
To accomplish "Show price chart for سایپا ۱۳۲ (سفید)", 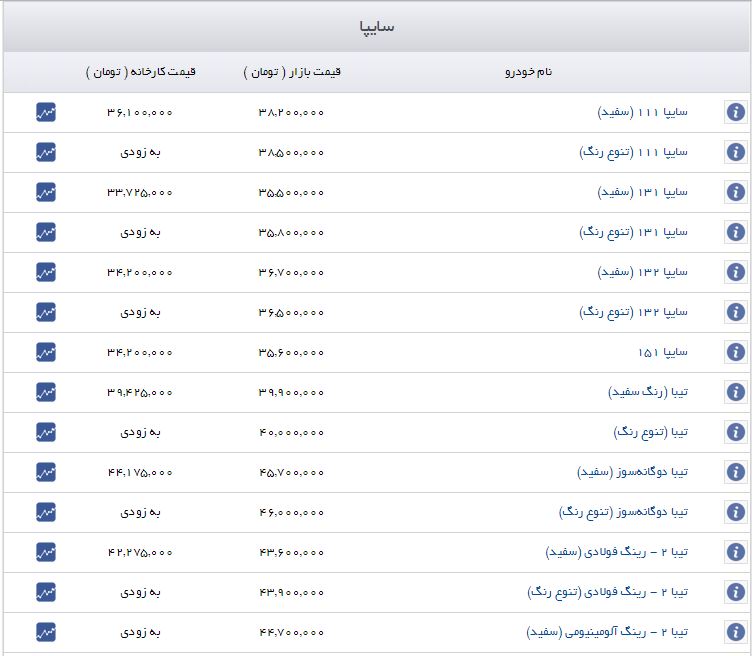I will tap(46, 272).
